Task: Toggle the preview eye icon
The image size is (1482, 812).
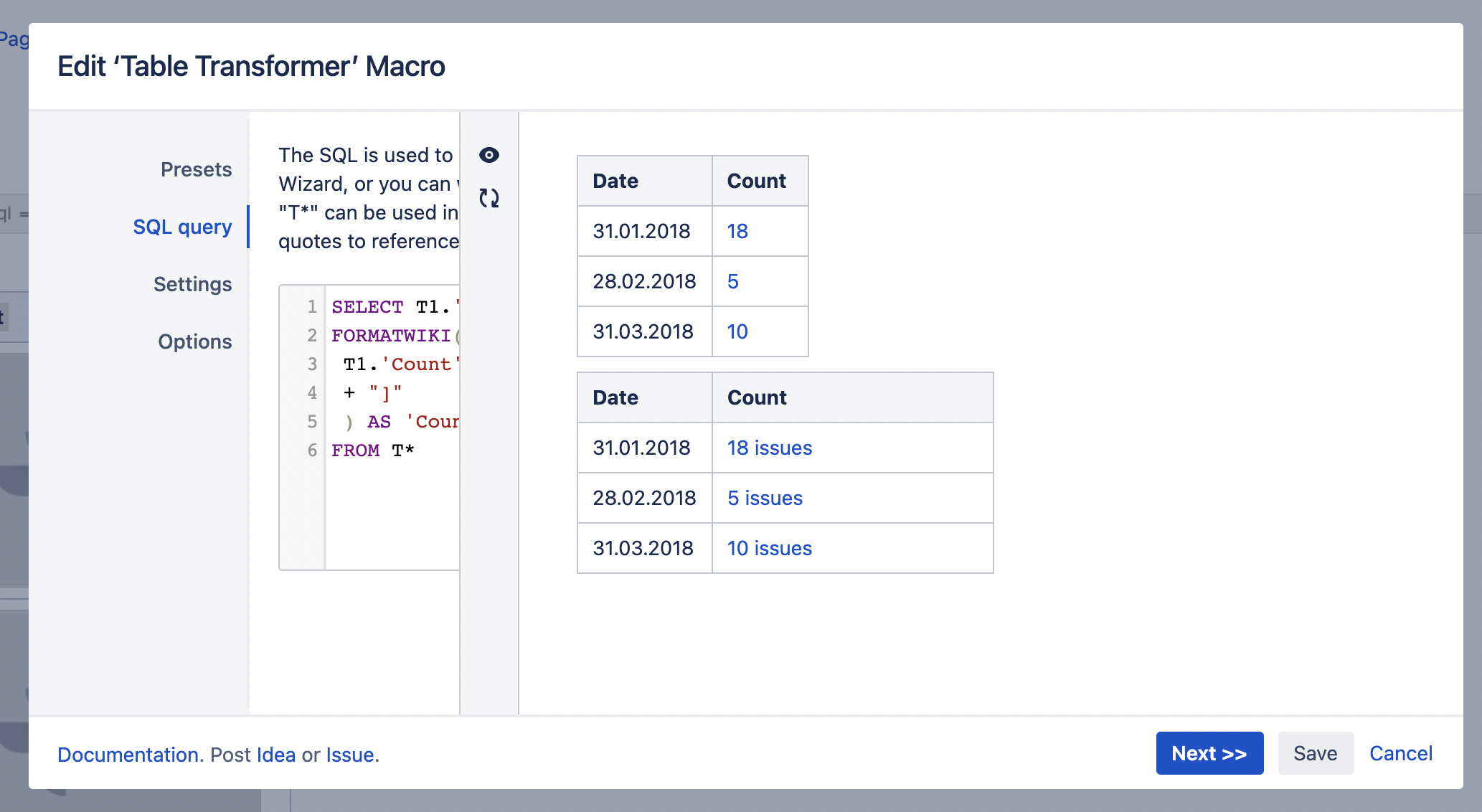Action: 489,155
